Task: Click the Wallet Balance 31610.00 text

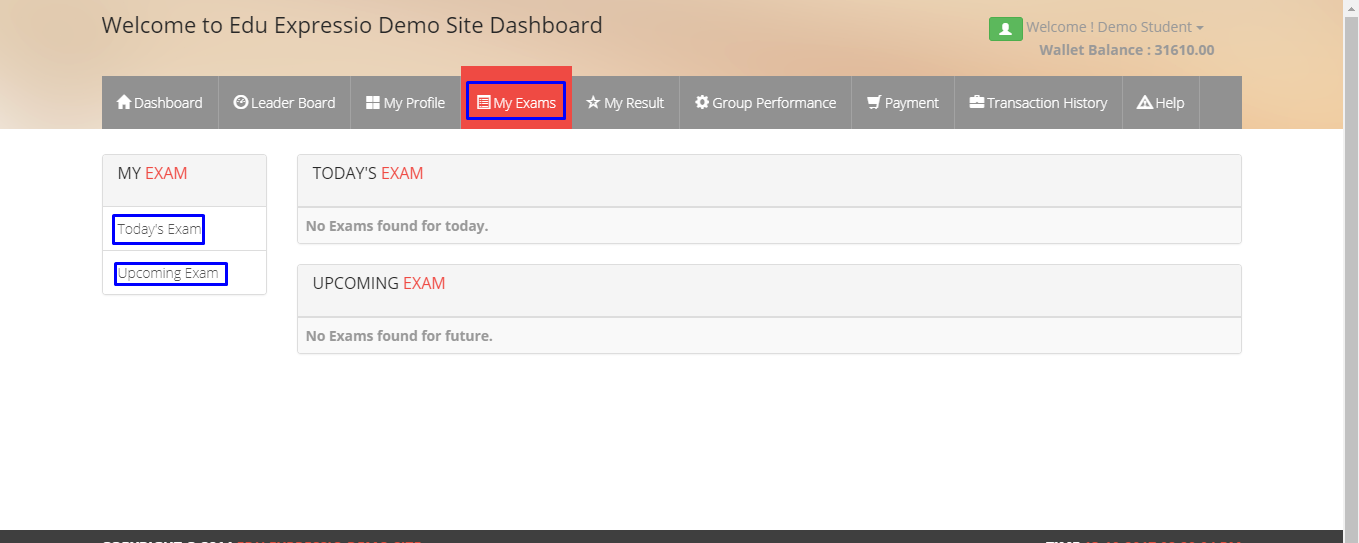Action: click(1127, 50)
